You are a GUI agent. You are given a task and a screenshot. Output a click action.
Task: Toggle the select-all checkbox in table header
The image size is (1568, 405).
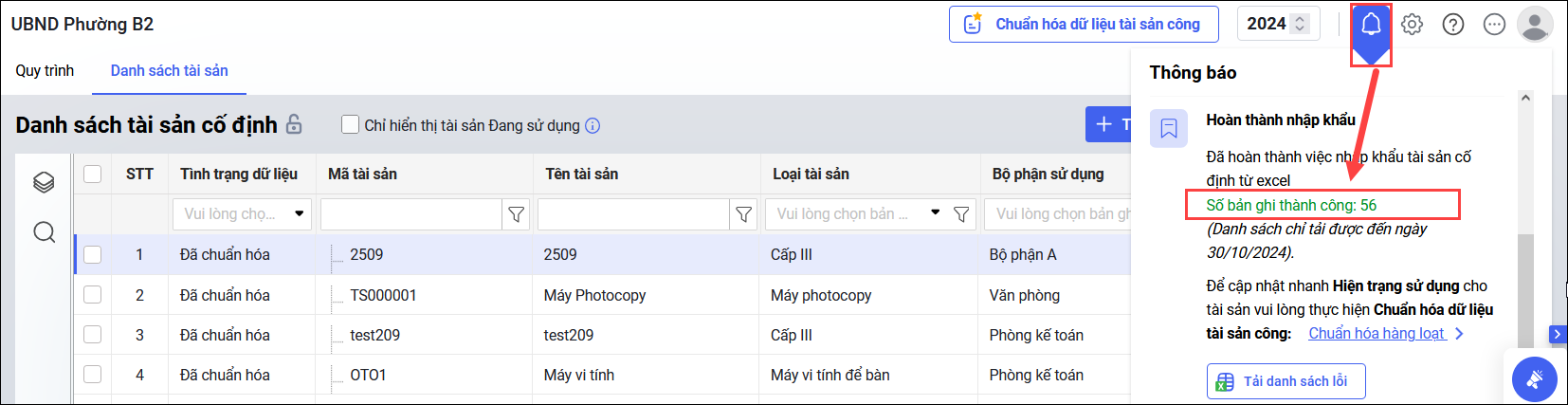(92, 174)
